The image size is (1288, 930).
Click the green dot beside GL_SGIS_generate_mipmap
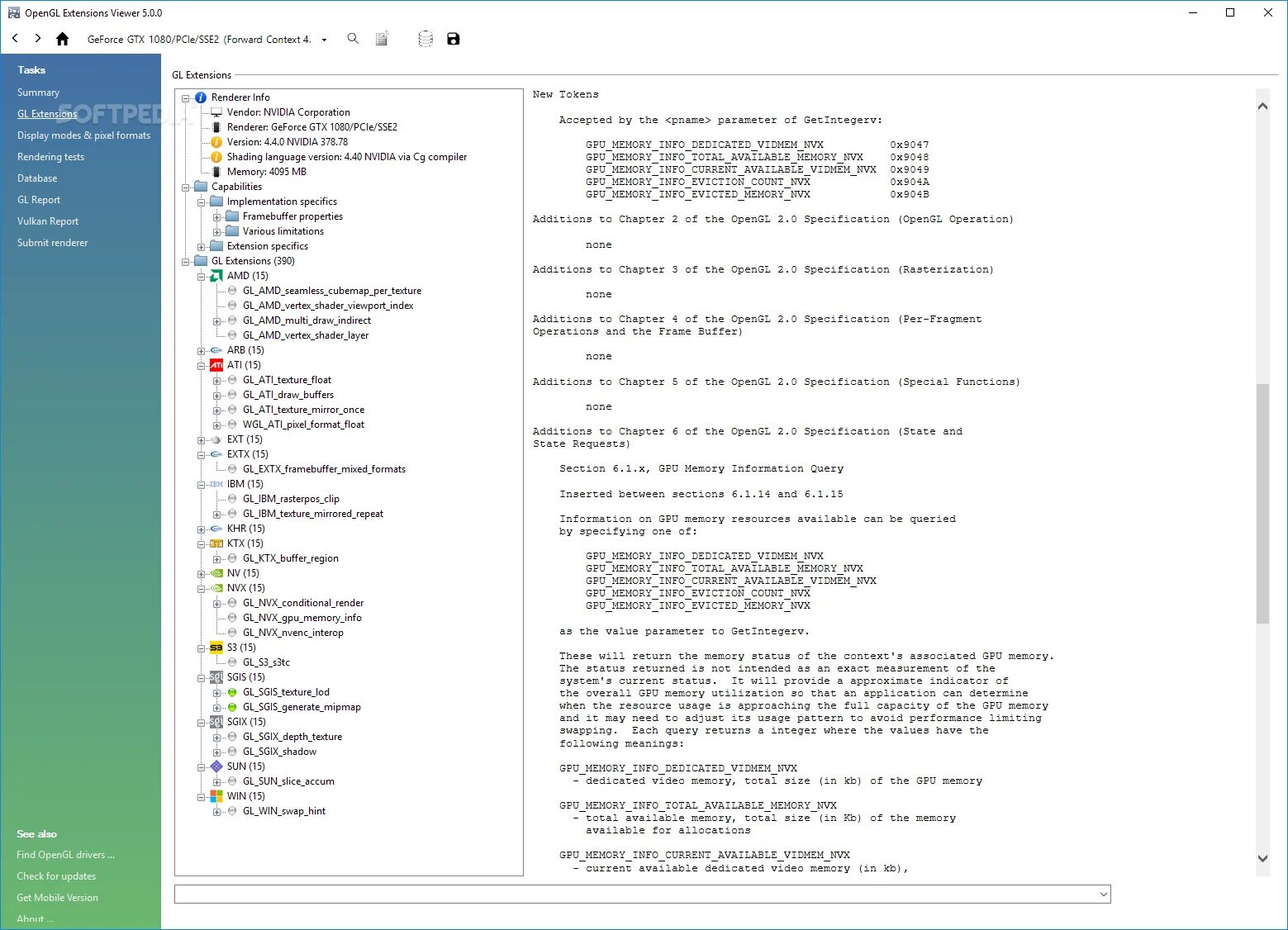coord(232,707)
